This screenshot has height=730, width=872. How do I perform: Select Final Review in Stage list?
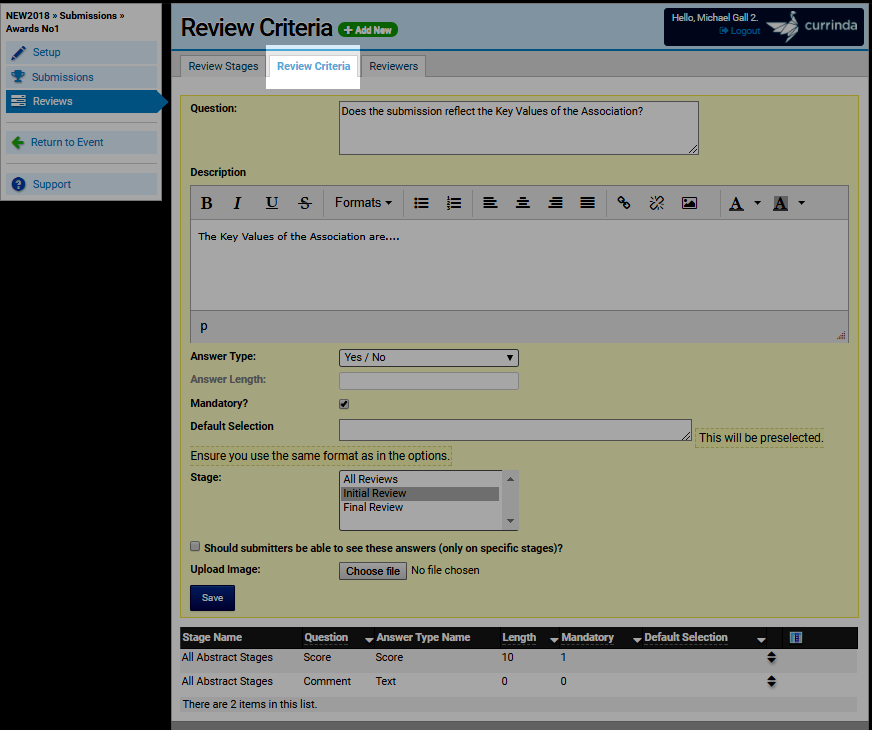coord(420,508)
